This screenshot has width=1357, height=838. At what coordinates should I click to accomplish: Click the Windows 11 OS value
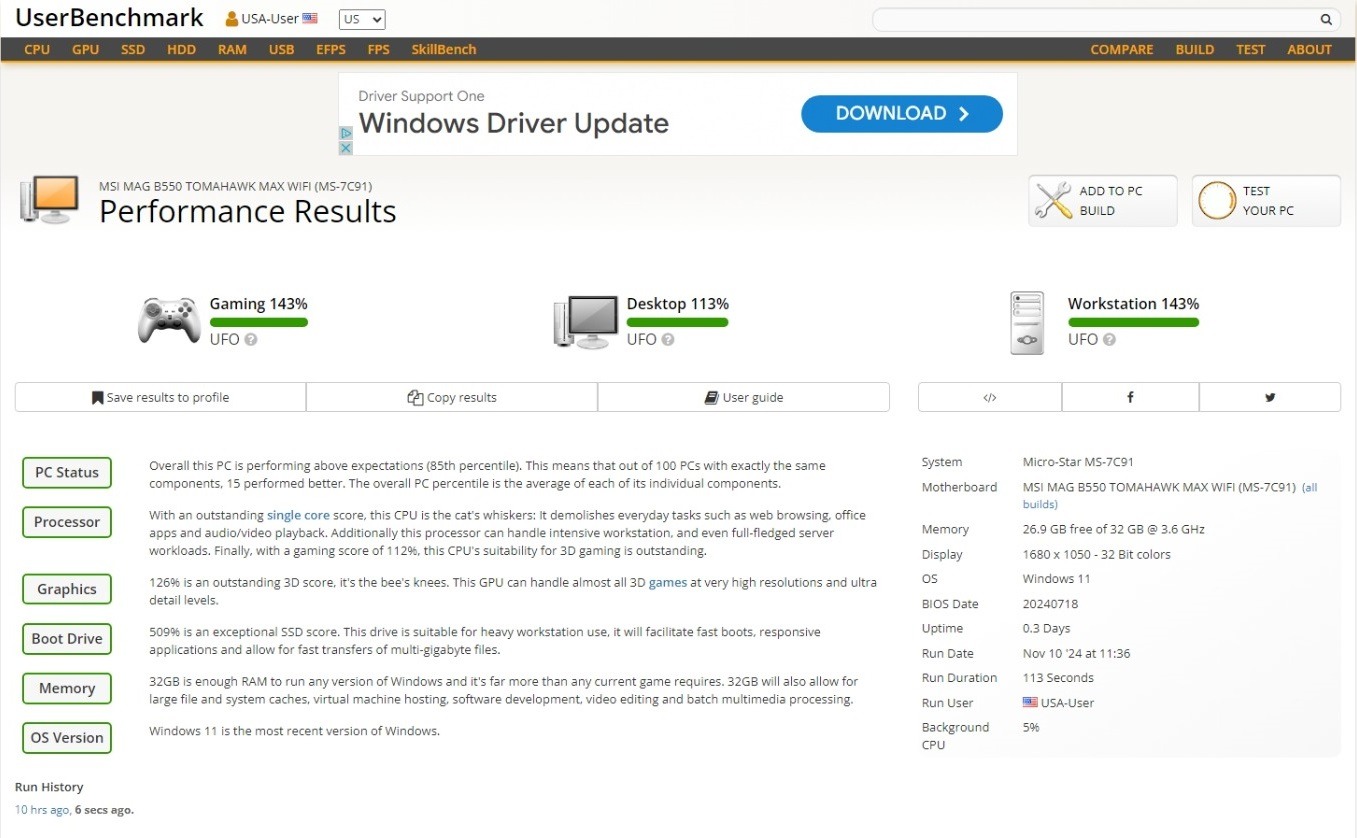coord(1056,579)
